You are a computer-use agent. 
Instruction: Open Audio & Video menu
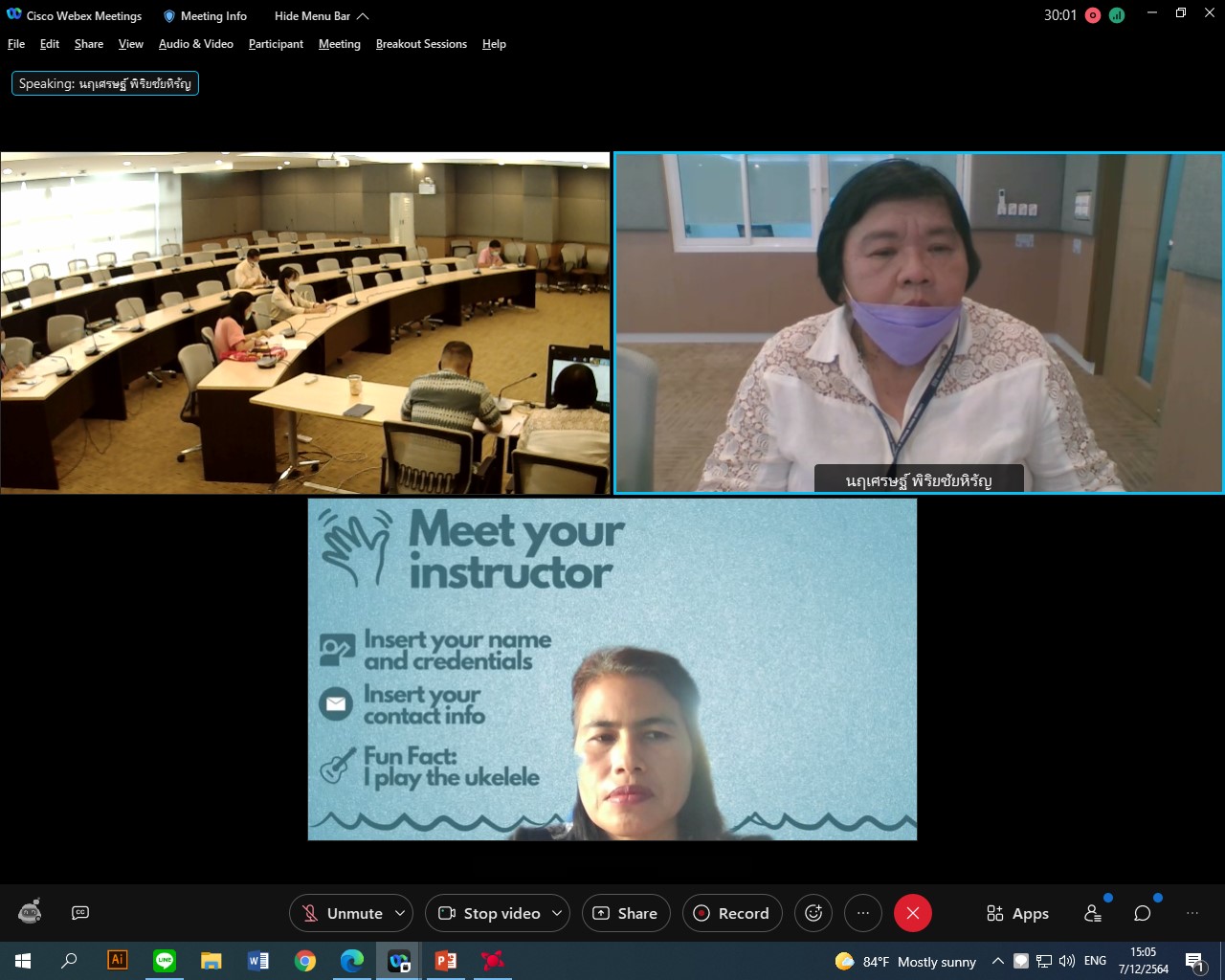tap(196, 44)
